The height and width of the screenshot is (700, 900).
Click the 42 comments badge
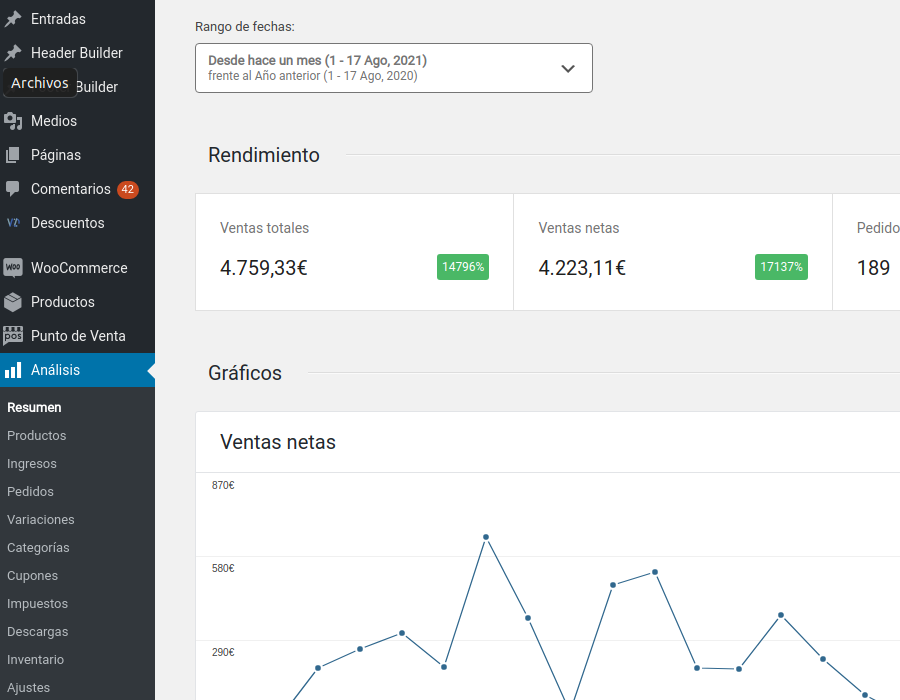coord(127,189)
